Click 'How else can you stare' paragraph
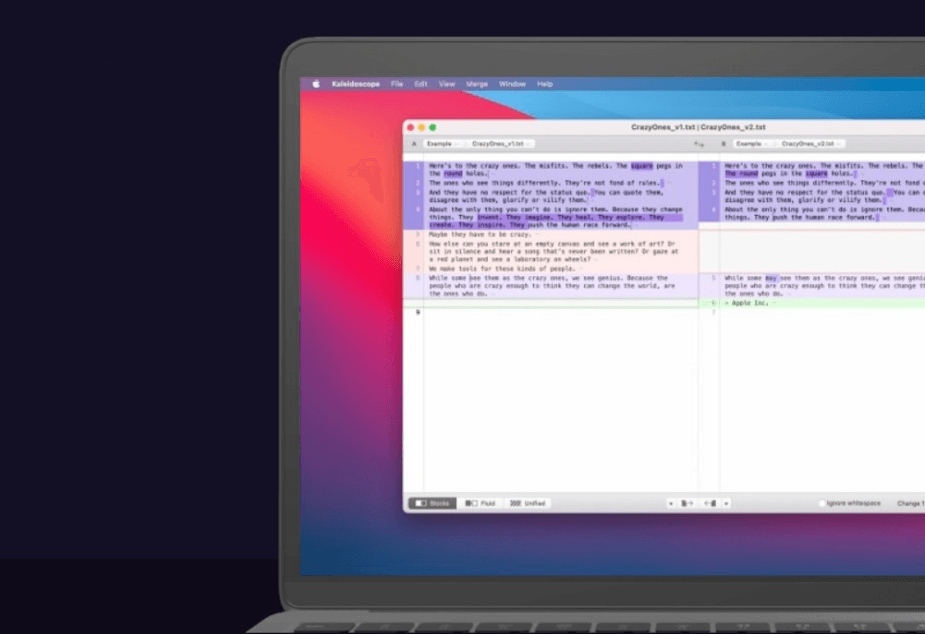 click(x=553, y=251)
